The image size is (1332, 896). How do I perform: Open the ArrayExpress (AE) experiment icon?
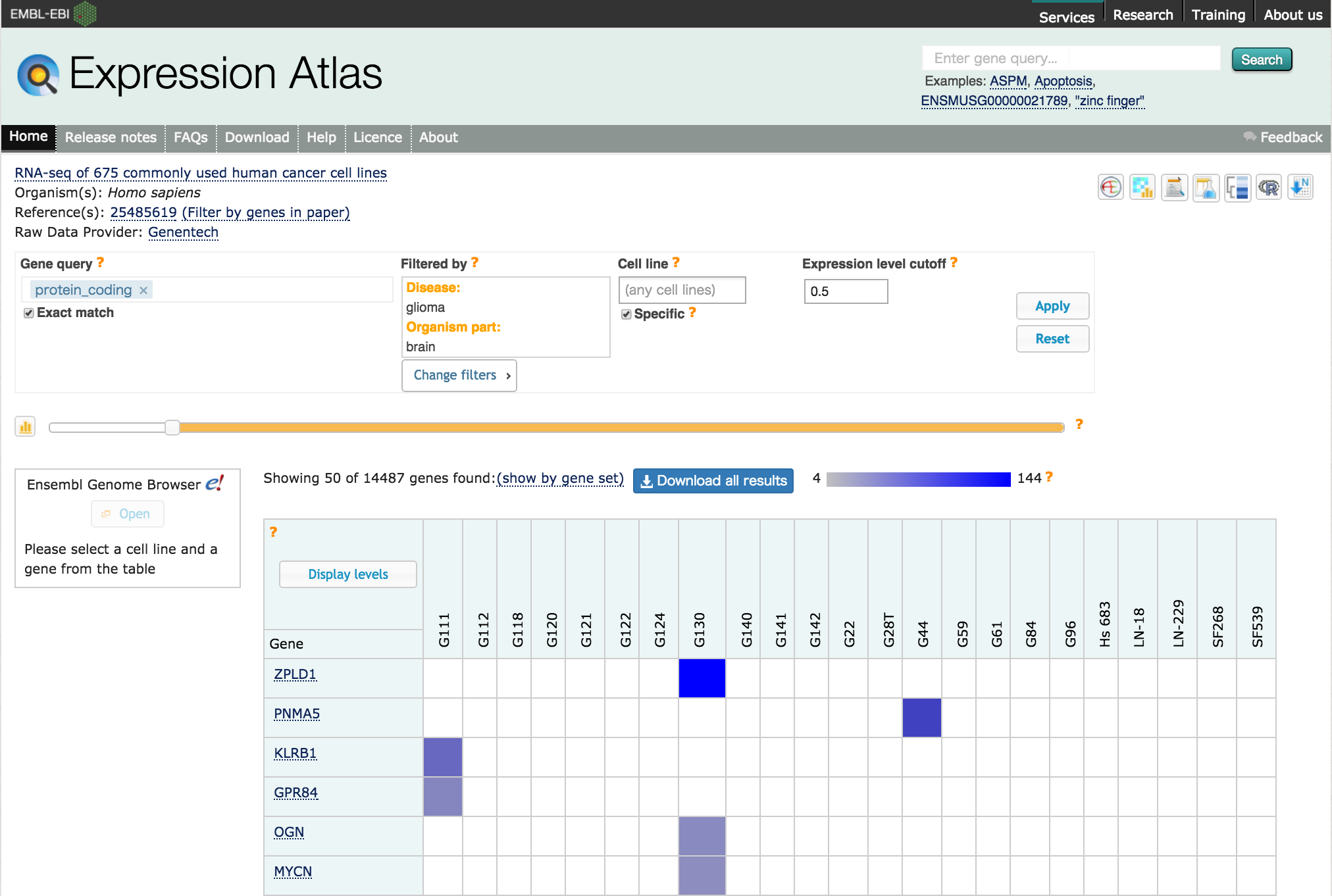pos(1111,187)
